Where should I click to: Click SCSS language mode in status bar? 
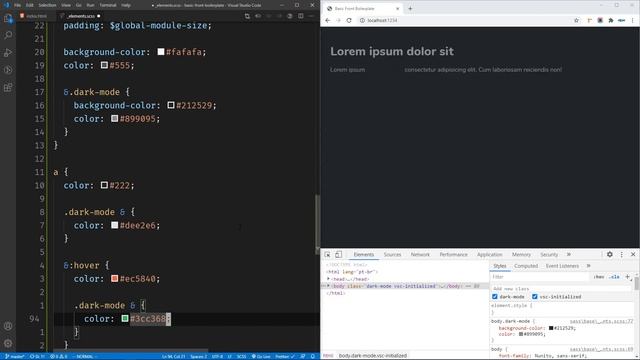pos(242,356)
